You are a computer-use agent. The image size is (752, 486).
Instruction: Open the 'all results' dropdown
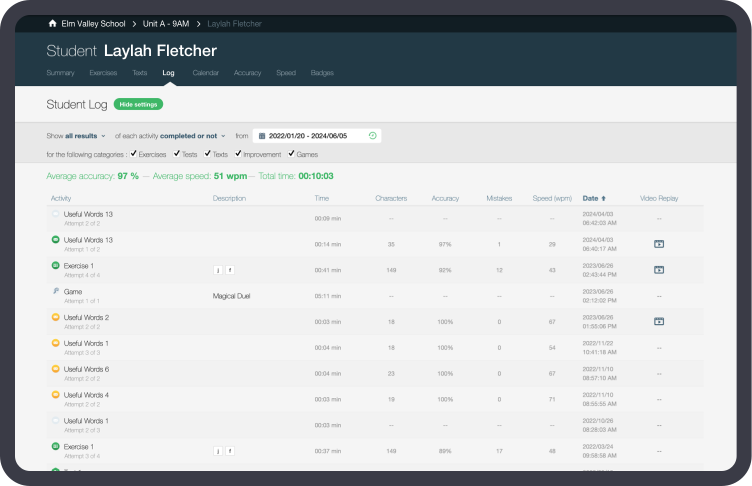click(x=86, y=135)
